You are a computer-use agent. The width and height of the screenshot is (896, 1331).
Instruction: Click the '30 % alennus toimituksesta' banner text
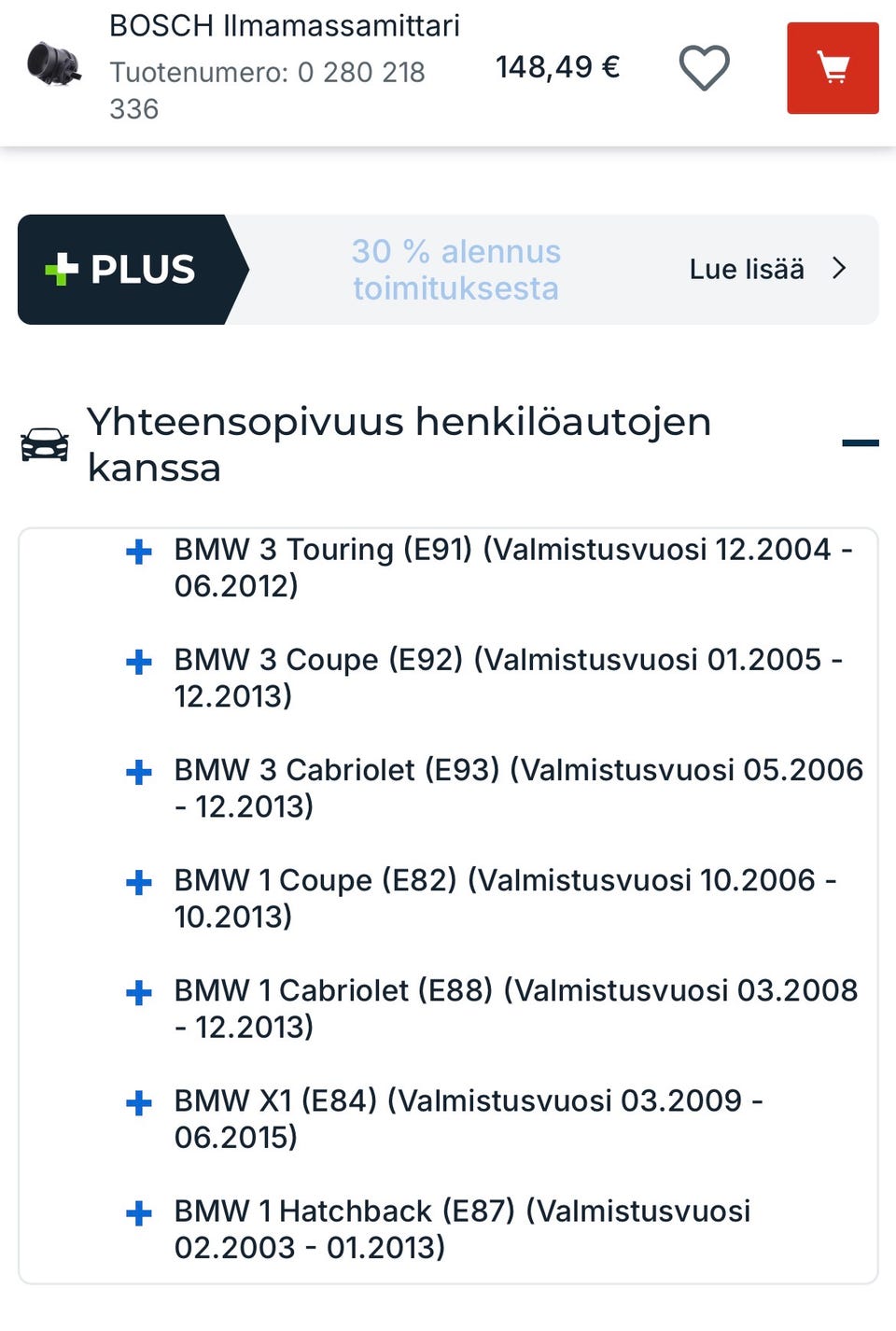coord(455,270)
